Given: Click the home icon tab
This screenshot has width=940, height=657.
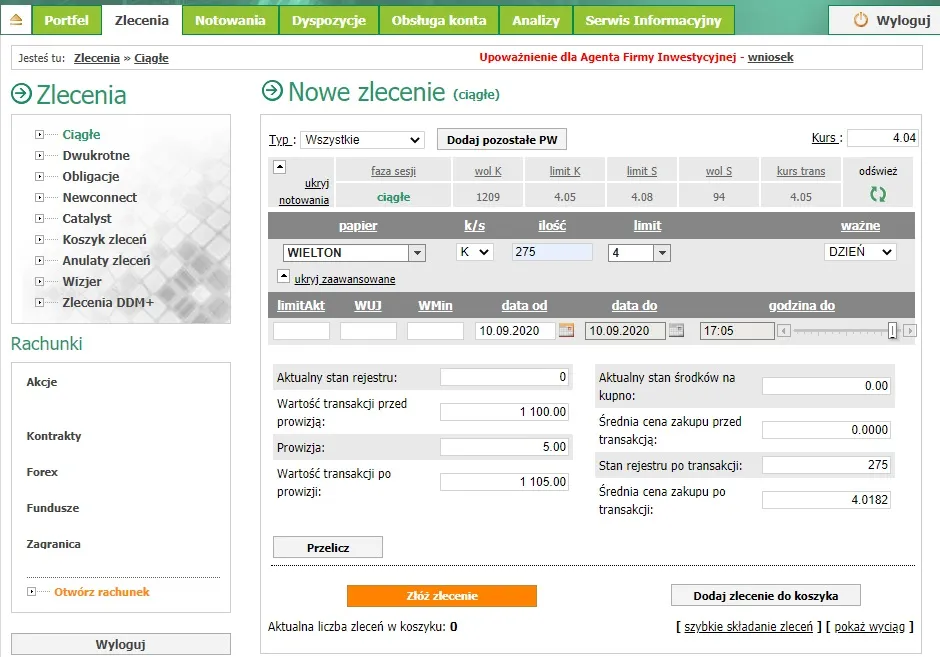Looking at the screenshot, I should pos(16,20).
